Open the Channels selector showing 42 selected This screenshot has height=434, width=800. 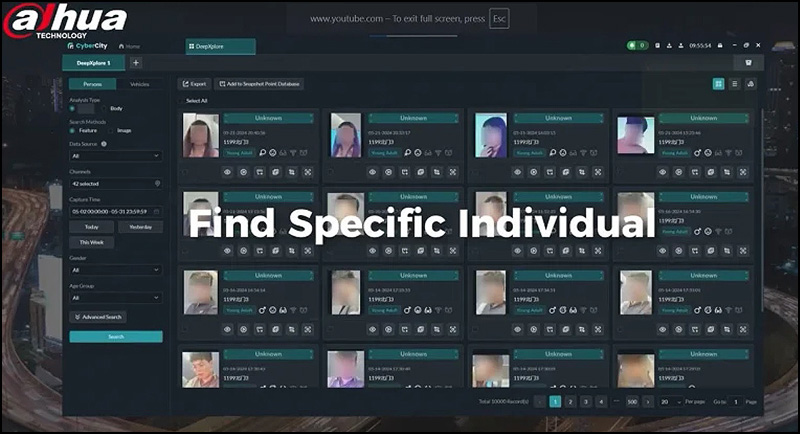point(116,184)
